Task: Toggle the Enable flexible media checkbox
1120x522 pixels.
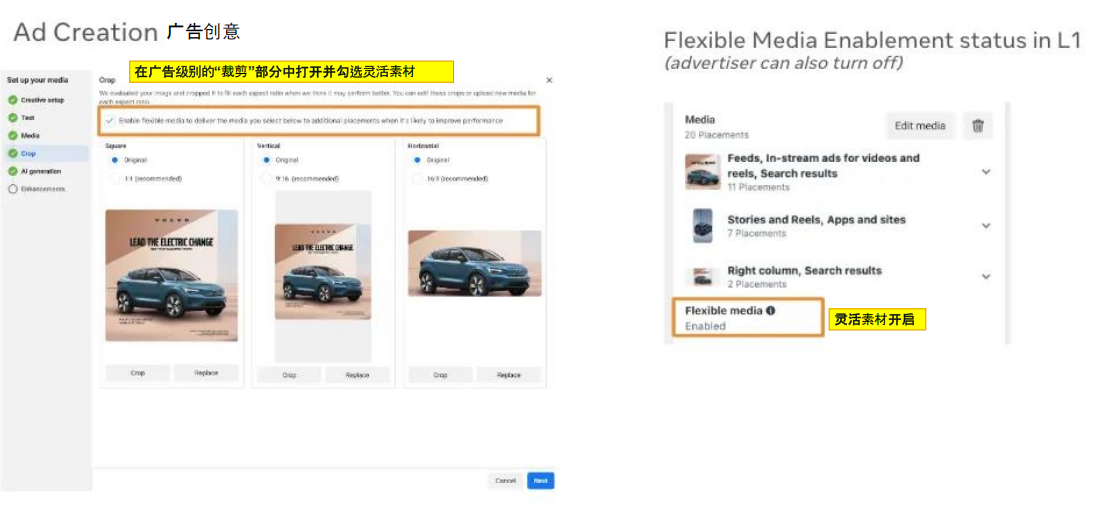Action: (109, 121)
